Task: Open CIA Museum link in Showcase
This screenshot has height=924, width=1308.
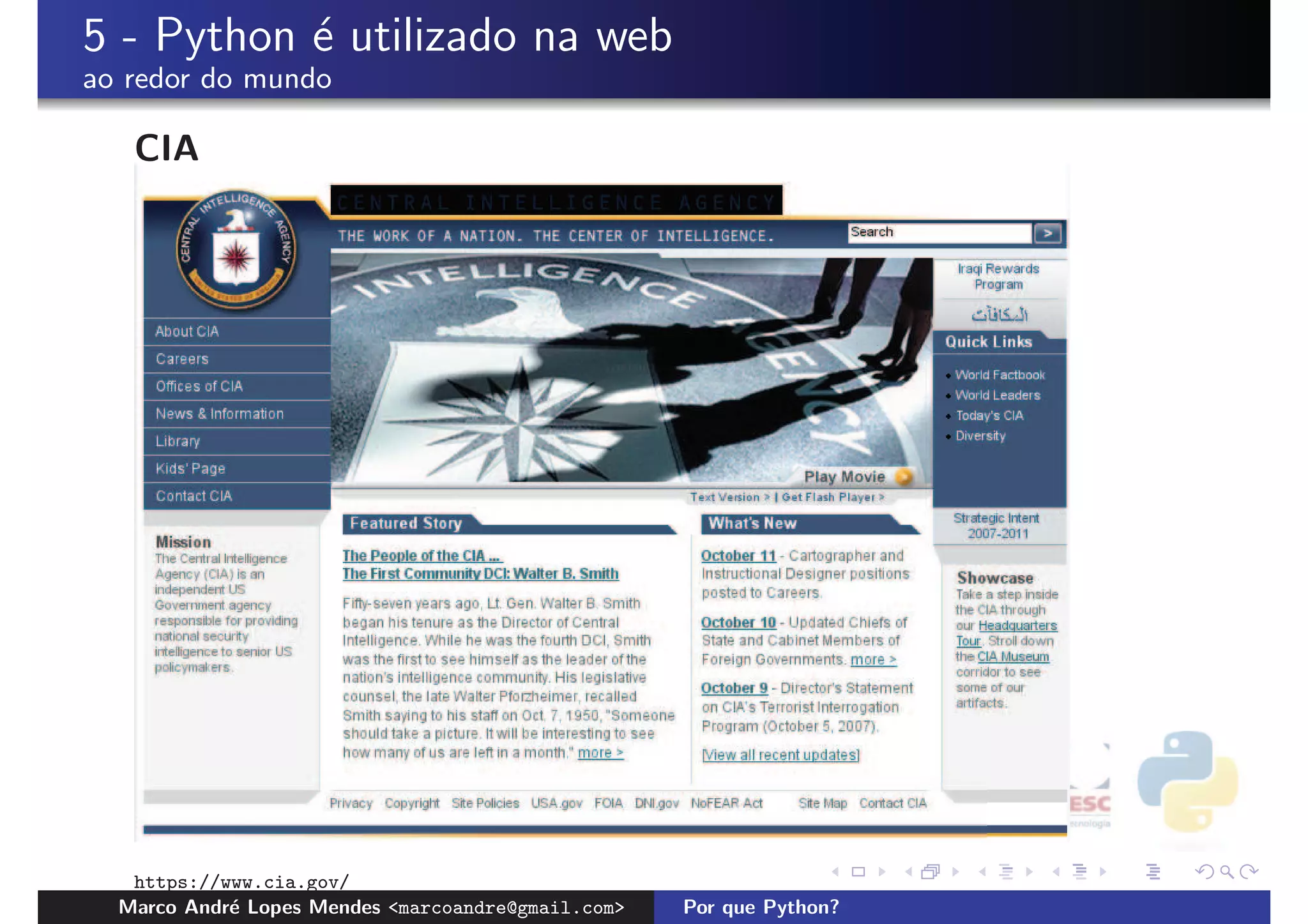Action: pyautogui.click(x=1013, y=656)
